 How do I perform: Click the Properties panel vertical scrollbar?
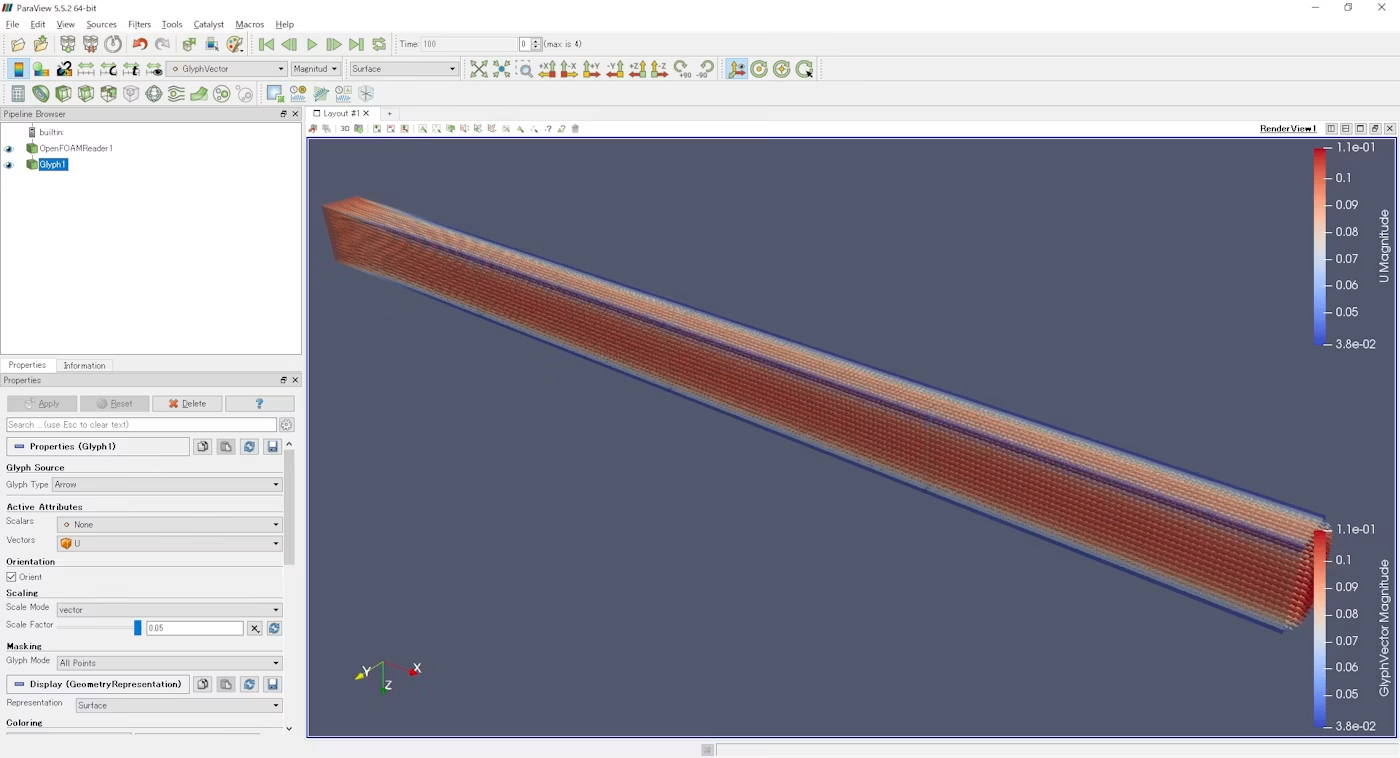pyautogui.click(x=289, y=508)
